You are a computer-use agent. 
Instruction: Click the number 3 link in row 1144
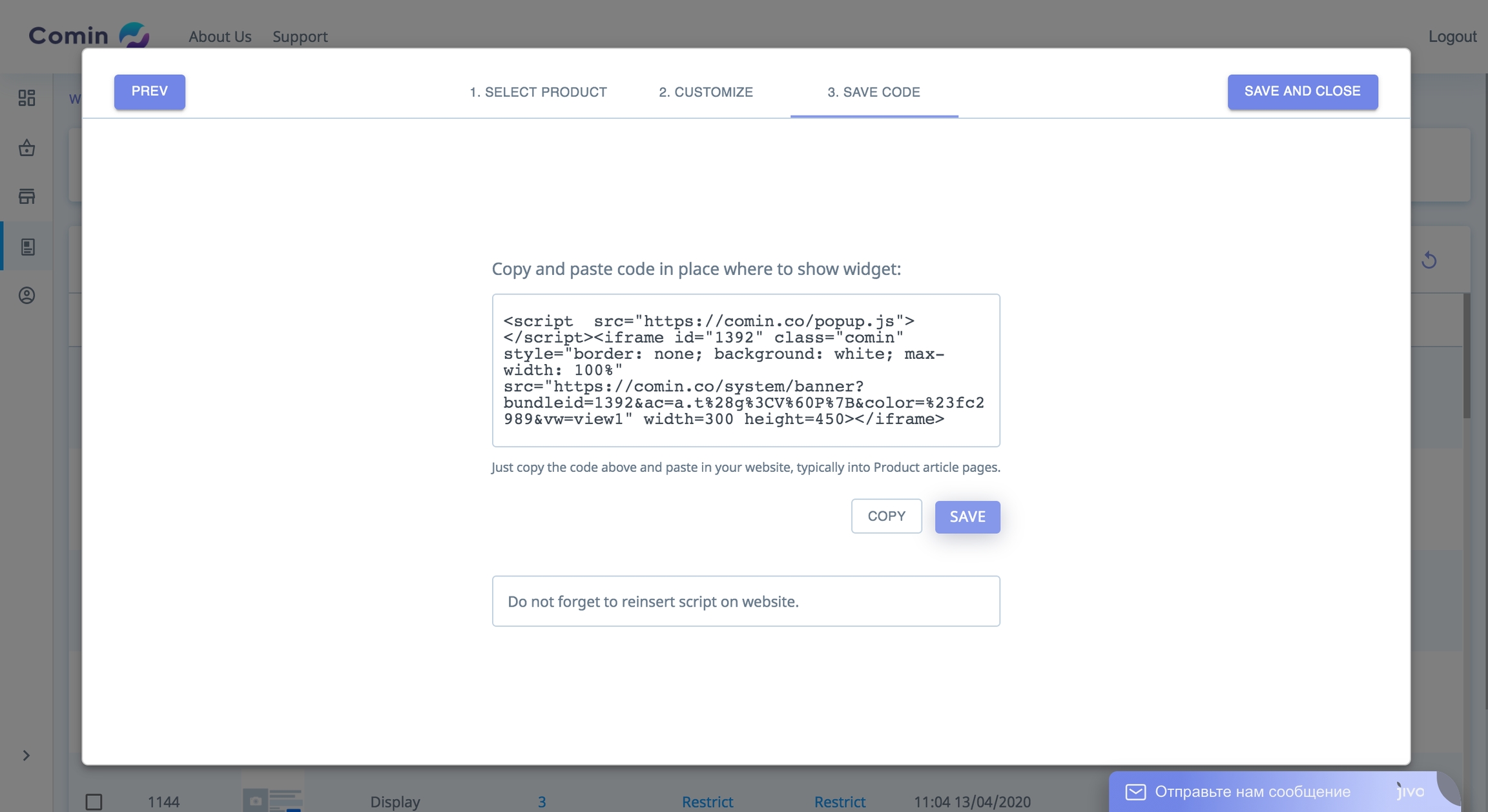click(x=541, y=802)
